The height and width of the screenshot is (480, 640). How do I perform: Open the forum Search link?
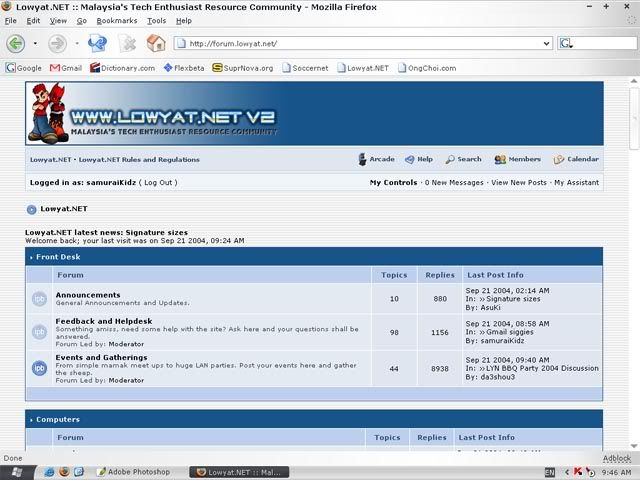click(x=463, y=159)
